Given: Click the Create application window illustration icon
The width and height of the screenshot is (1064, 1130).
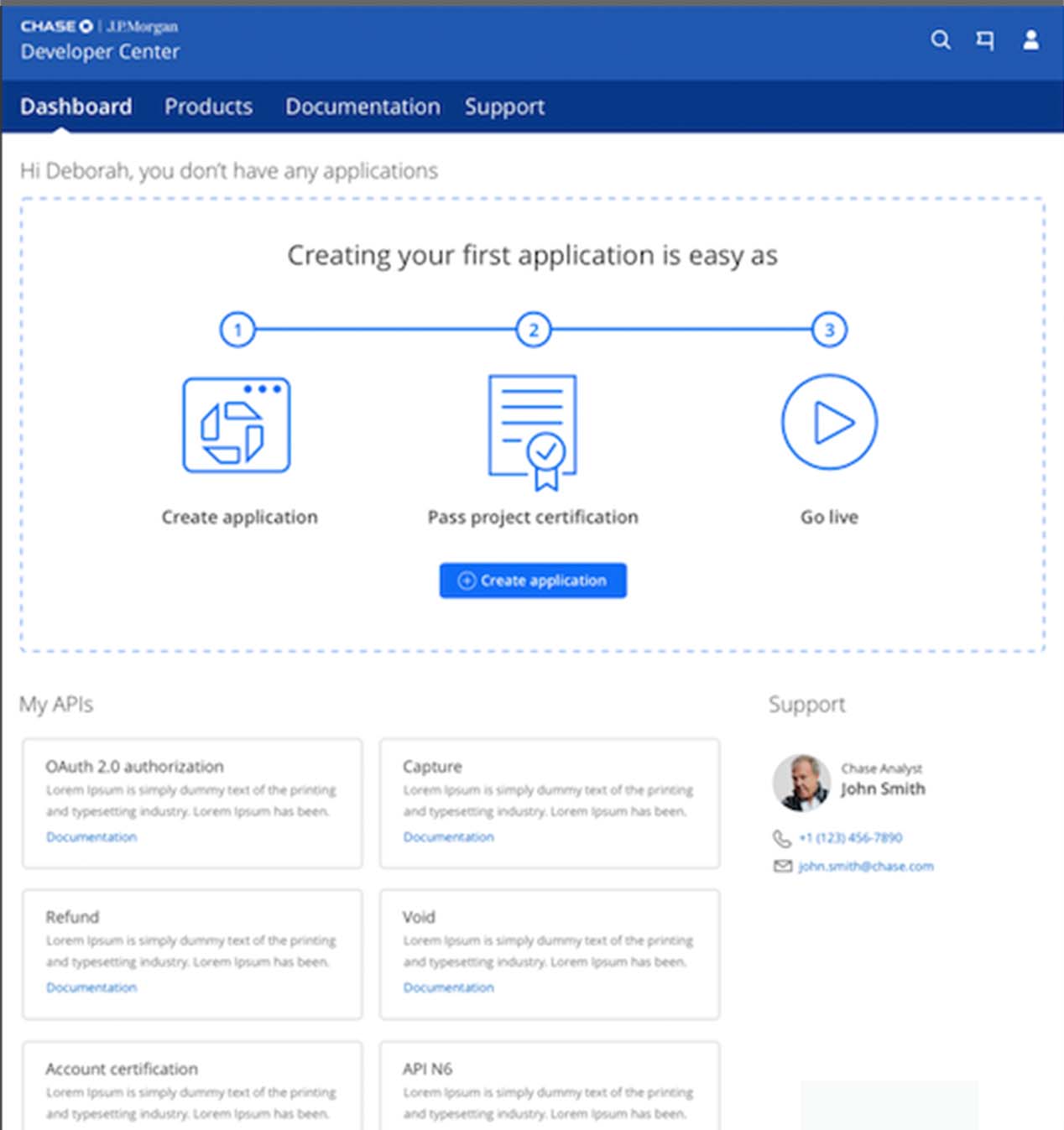Looking at the screenshot, I should 237,424.
